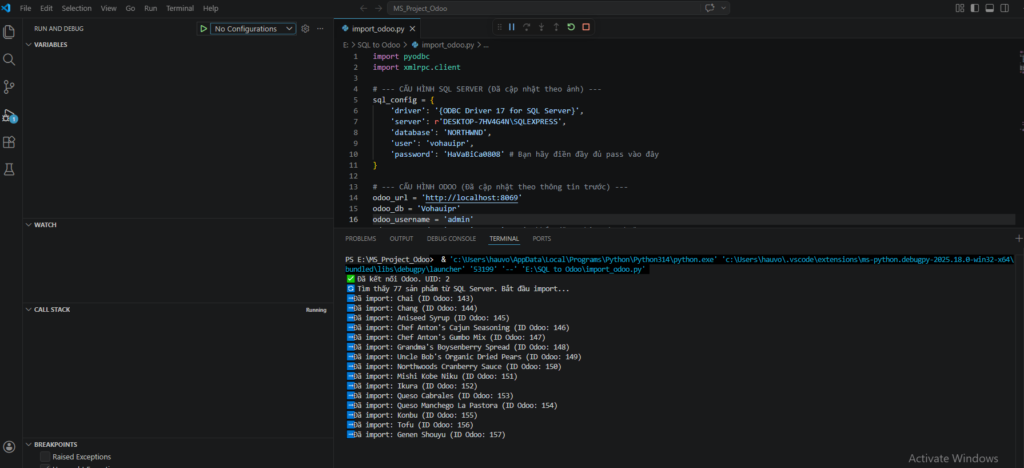Stop debugging with the red square
This screenshot has height=468, width=1024.
(586, 28)
